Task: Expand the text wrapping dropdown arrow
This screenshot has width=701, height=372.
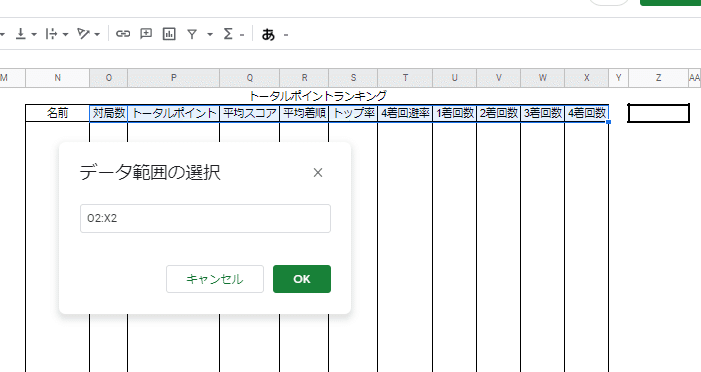Action: 65,34
